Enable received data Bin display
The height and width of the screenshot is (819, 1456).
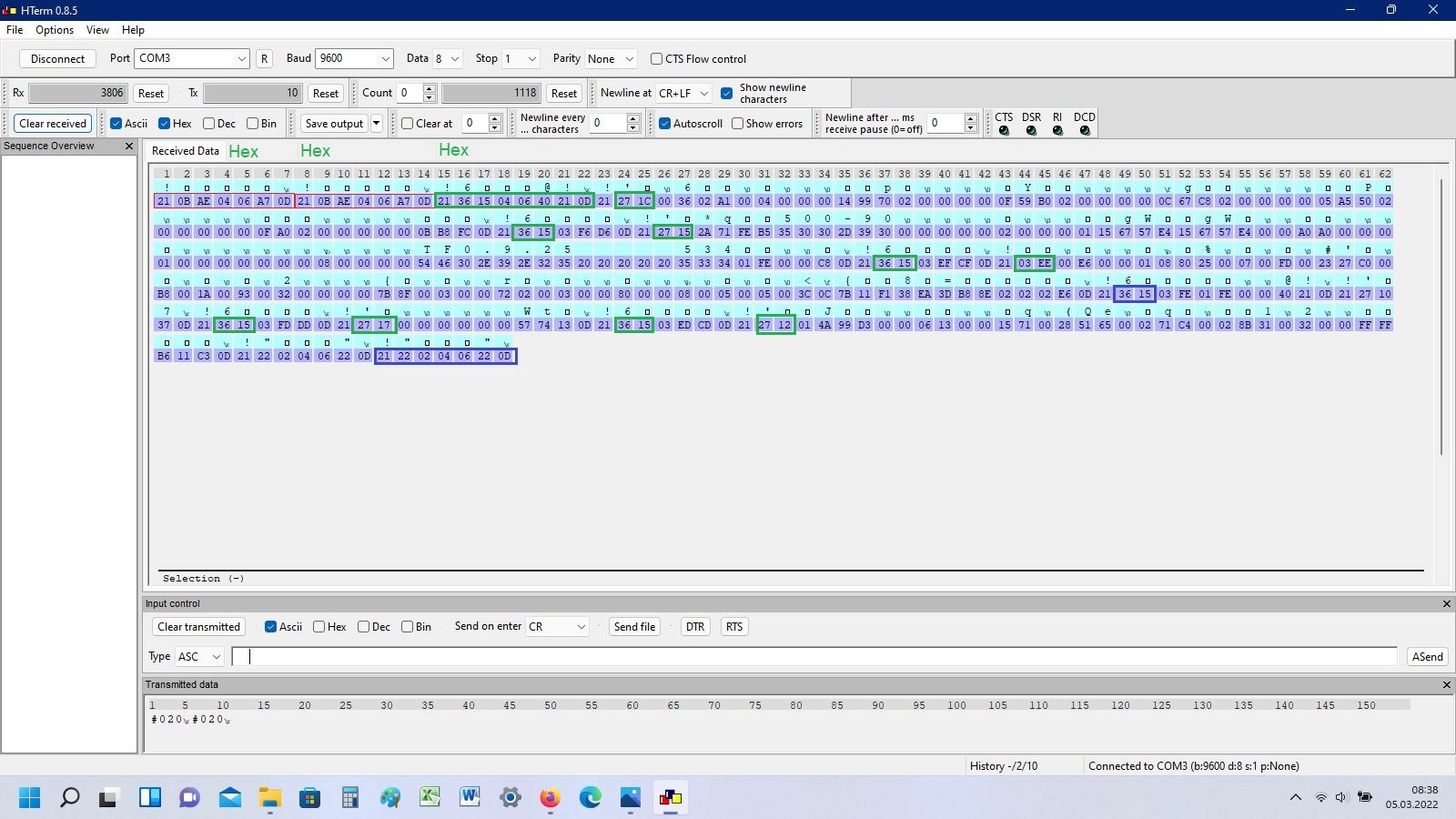click(252, 124)
